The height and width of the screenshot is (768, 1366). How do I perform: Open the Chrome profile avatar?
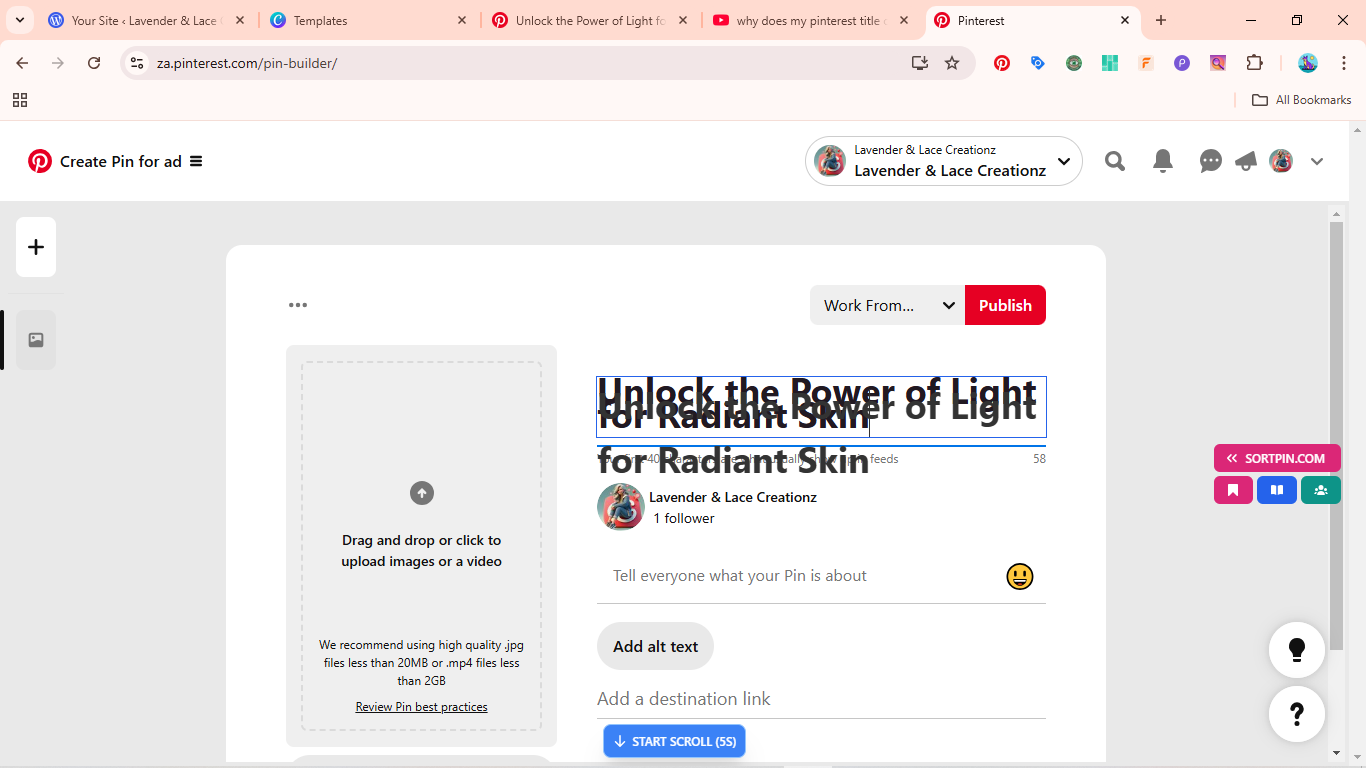click(x=1308, y=63)
